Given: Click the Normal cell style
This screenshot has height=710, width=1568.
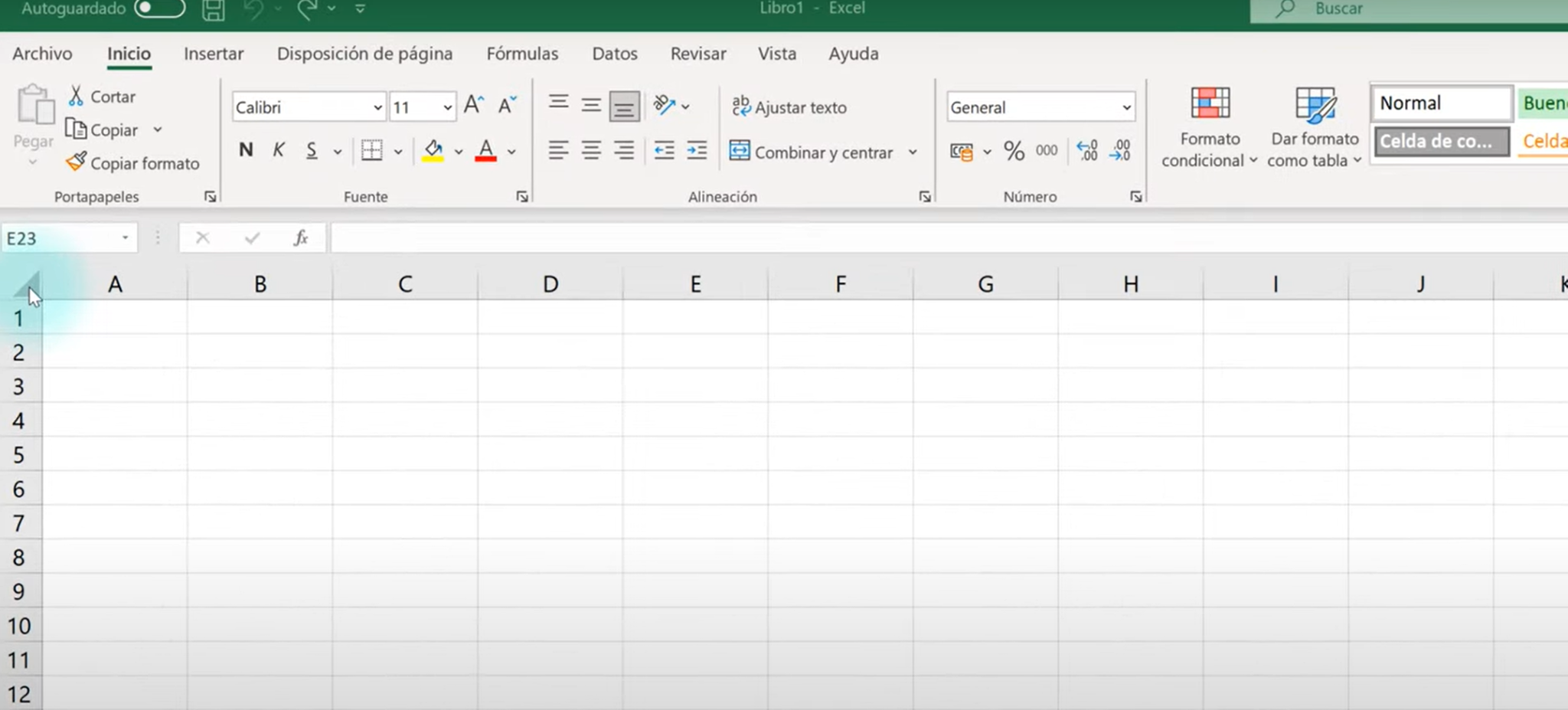Looking at the screenshot, I should click(1440, 102).
